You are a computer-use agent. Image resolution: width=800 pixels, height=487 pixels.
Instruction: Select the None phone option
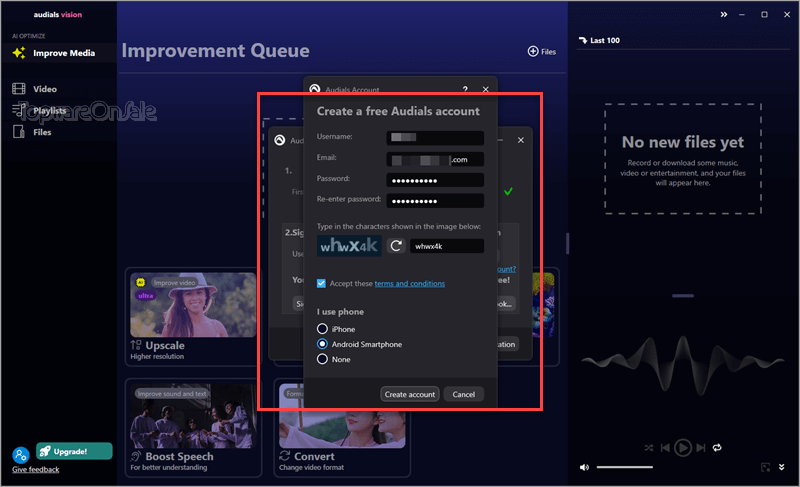322,360
